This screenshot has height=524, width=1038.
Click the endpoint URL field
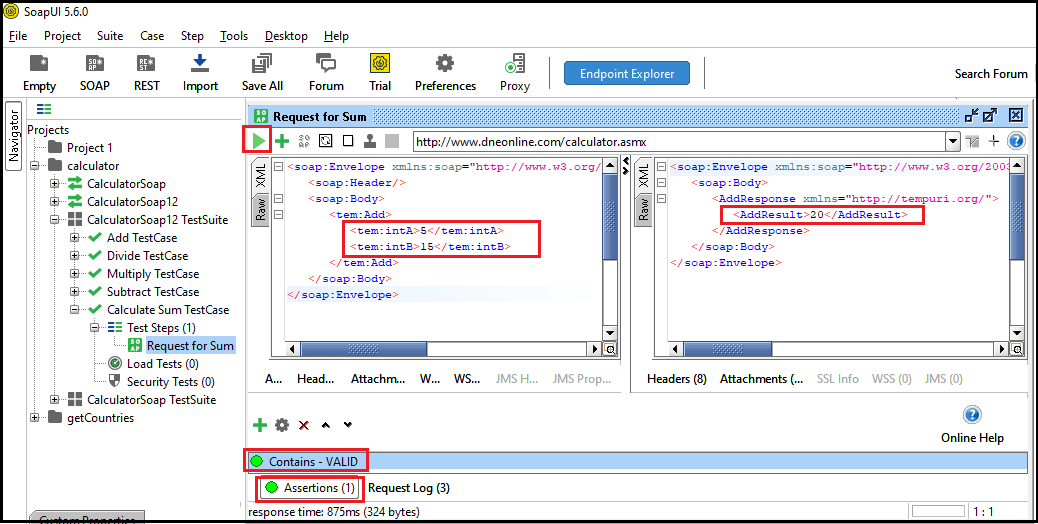[679, 141]
